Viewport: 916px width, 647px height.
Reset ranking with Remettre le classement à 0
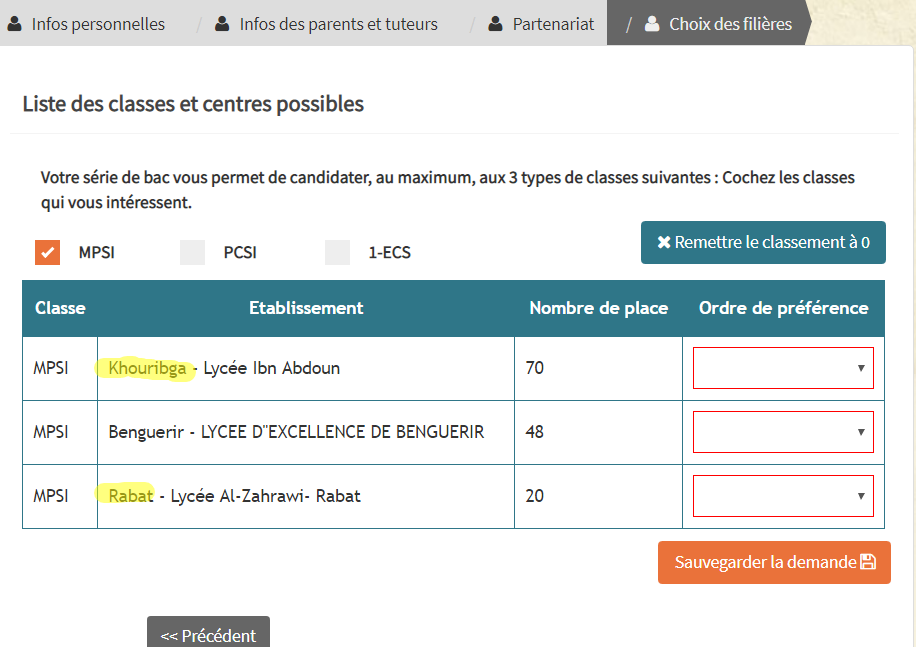pos(763,242)
